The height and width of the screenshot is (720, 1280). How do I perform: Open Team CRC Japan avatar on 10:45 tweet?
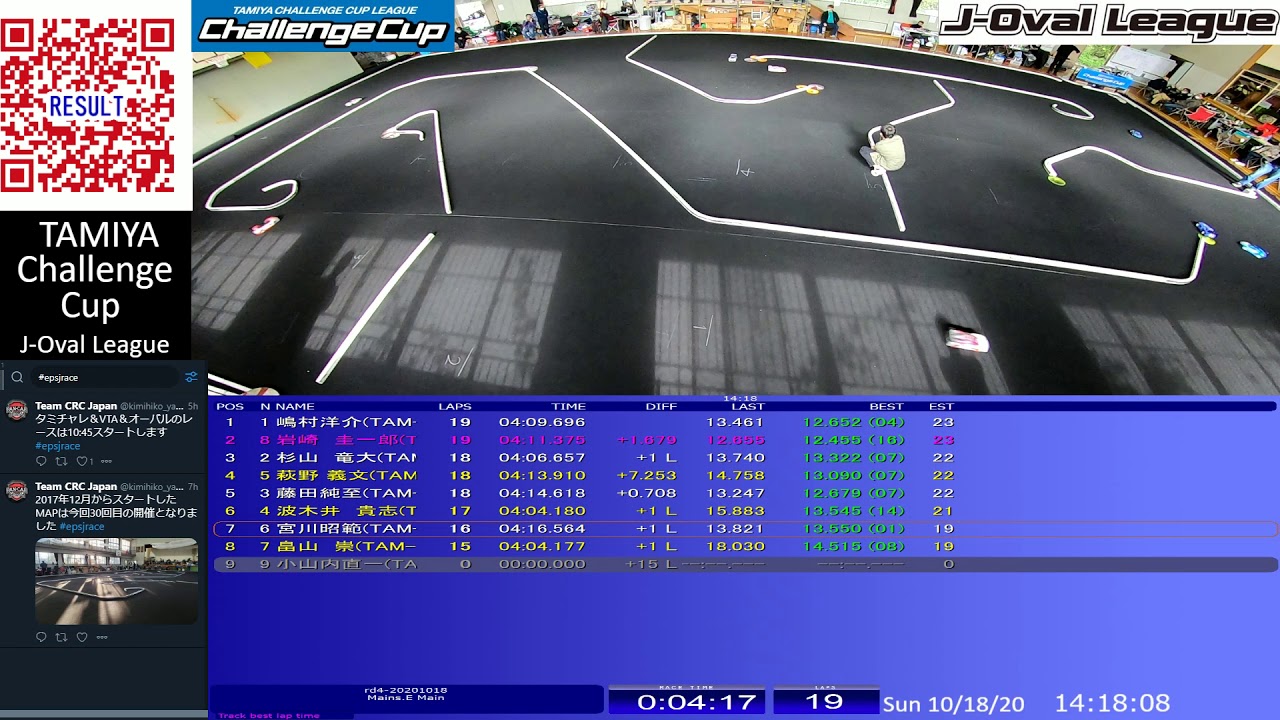click(17, 411)
